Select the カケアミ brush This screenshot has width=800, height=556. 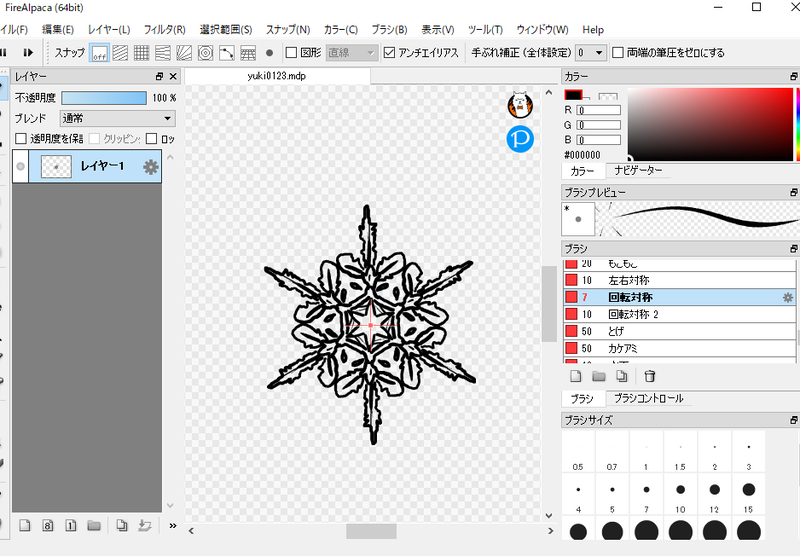[679, 348]
